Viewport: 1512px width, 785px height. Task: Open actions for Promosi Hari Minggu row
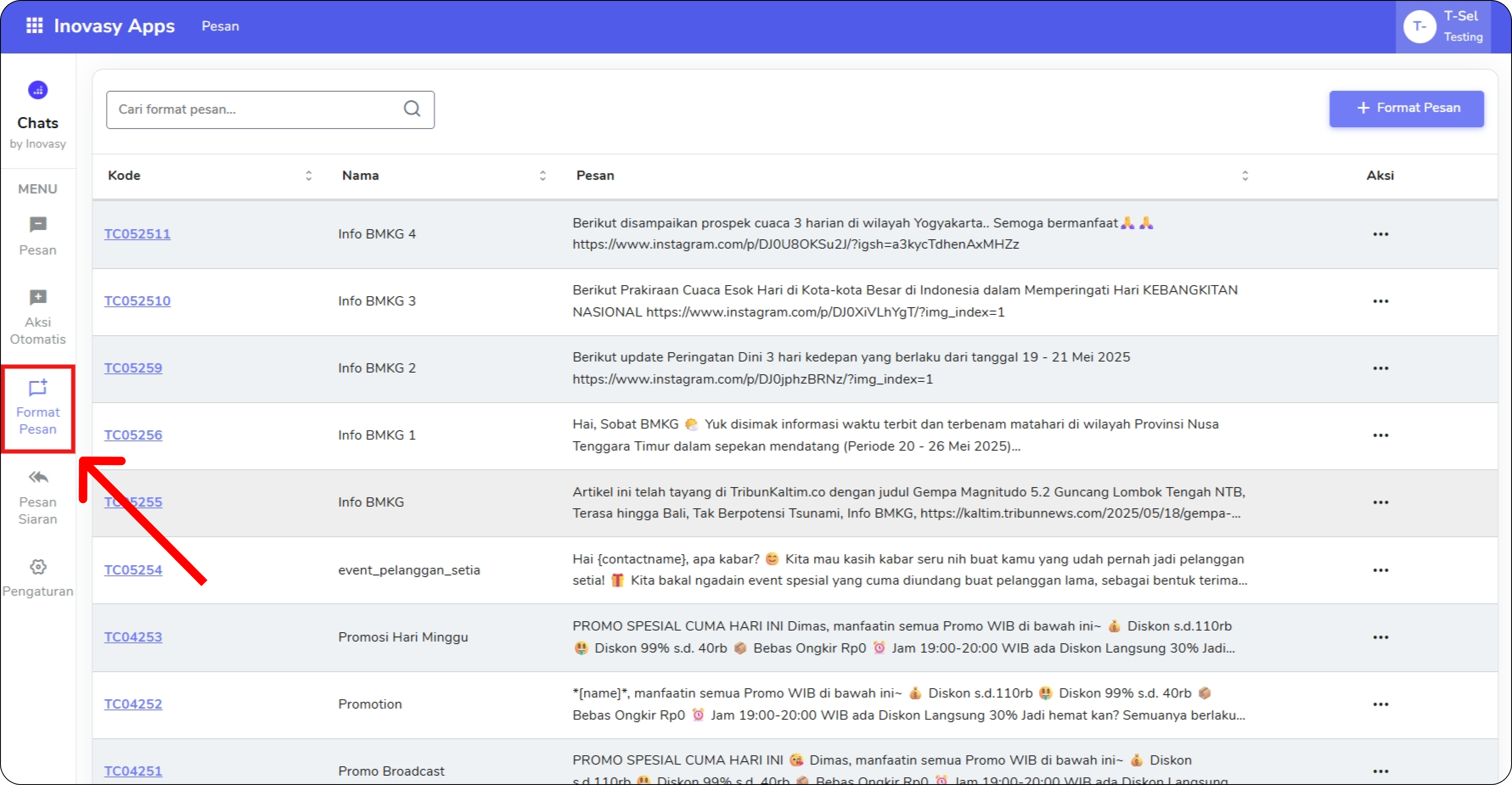tap(1380, 637)
